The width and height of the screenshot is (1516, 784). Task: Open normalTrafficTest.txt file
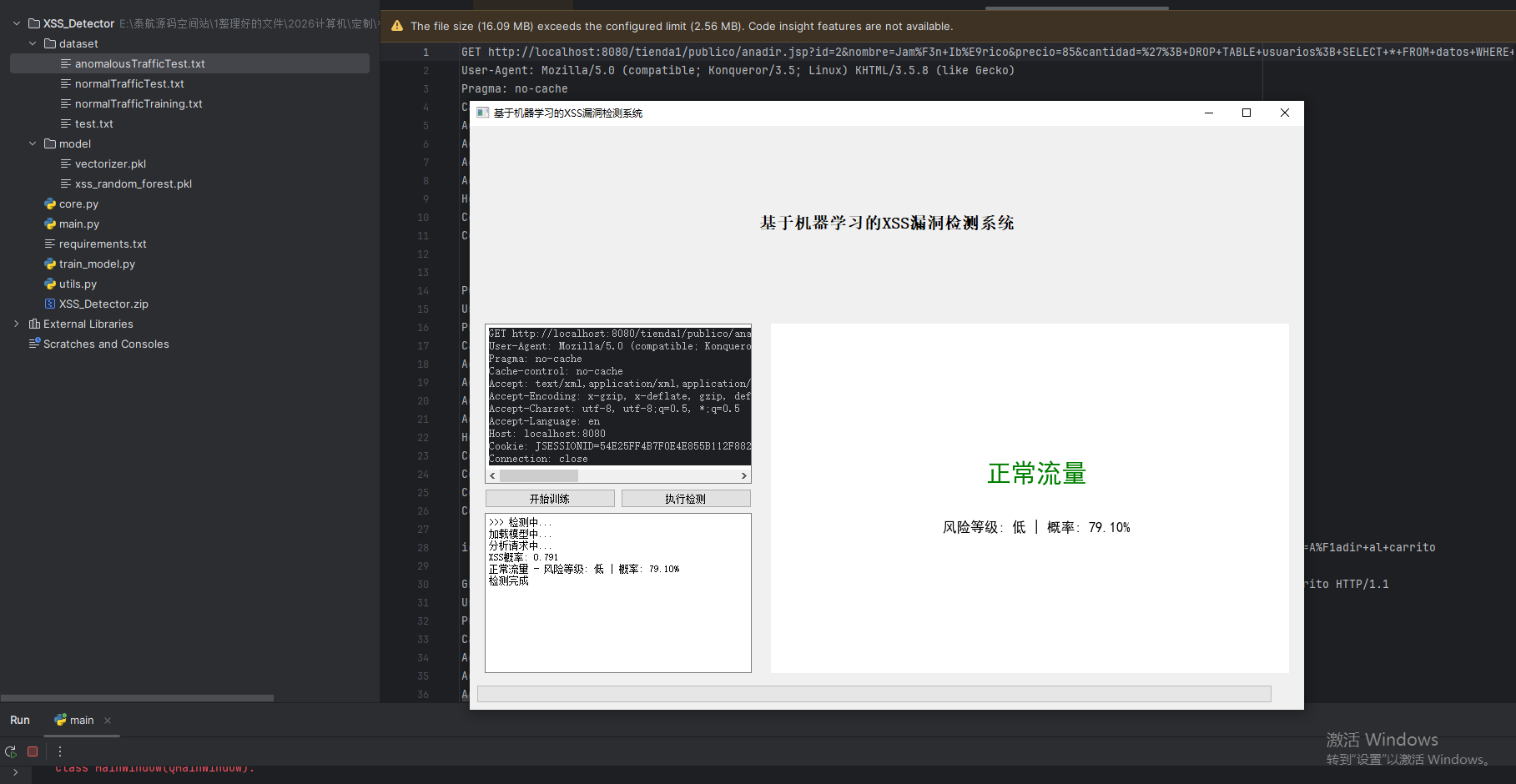(129, 83)
